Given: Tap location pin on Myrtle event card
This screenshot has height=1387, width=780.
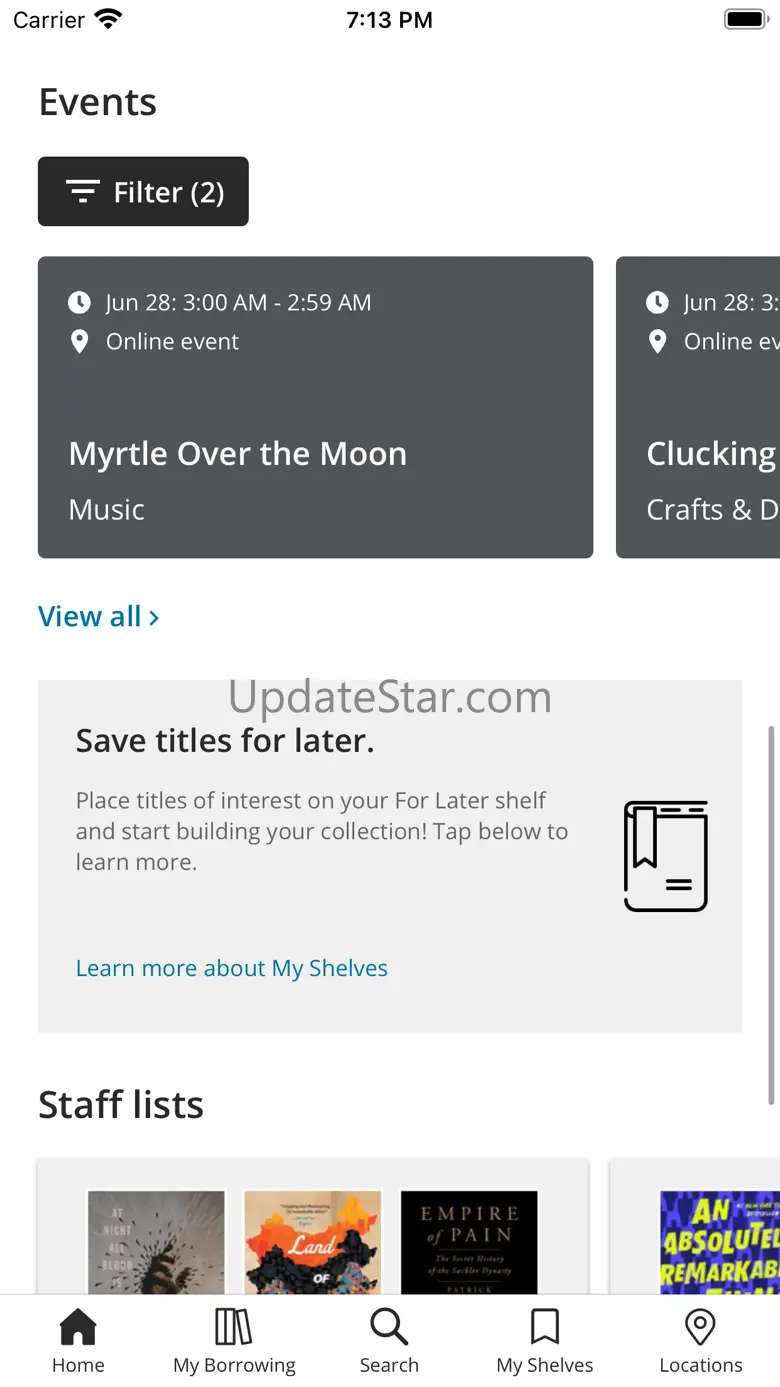Looking at the screenshot, I should click(x=79, y=342).
